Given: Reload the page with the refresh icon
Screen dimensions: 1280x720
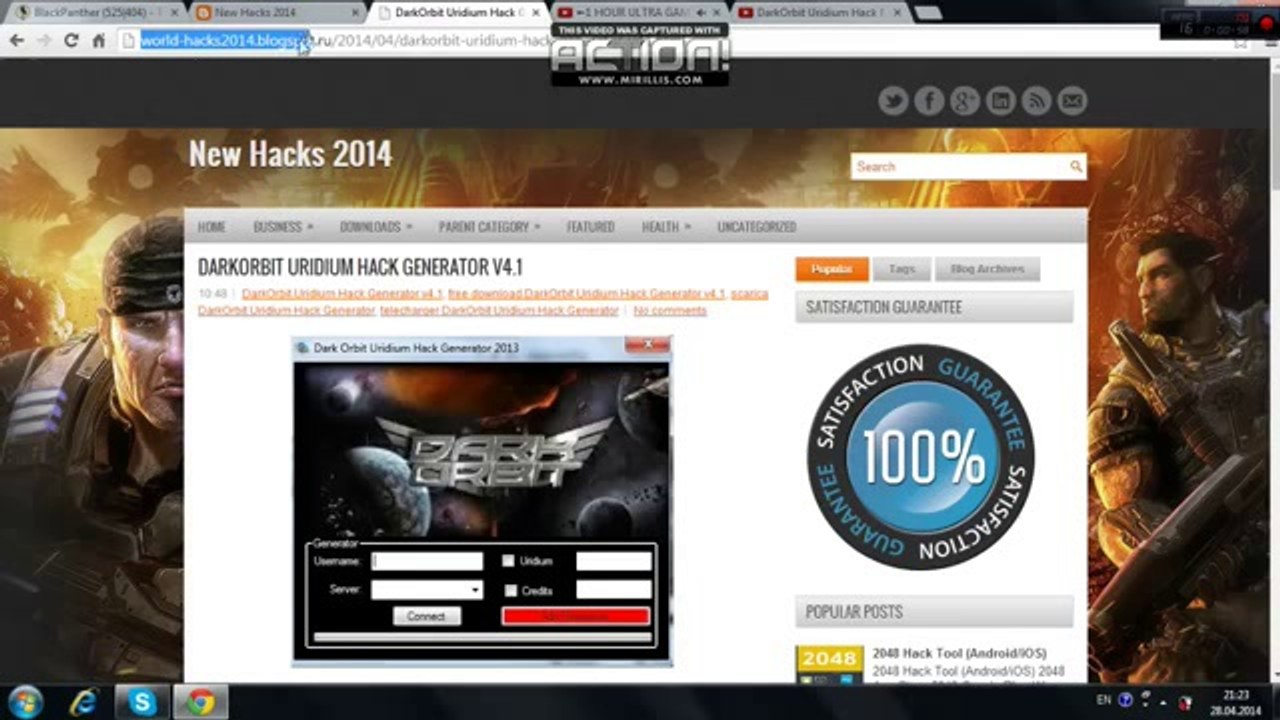Looking at the screenshot, I should click(71, 41).
